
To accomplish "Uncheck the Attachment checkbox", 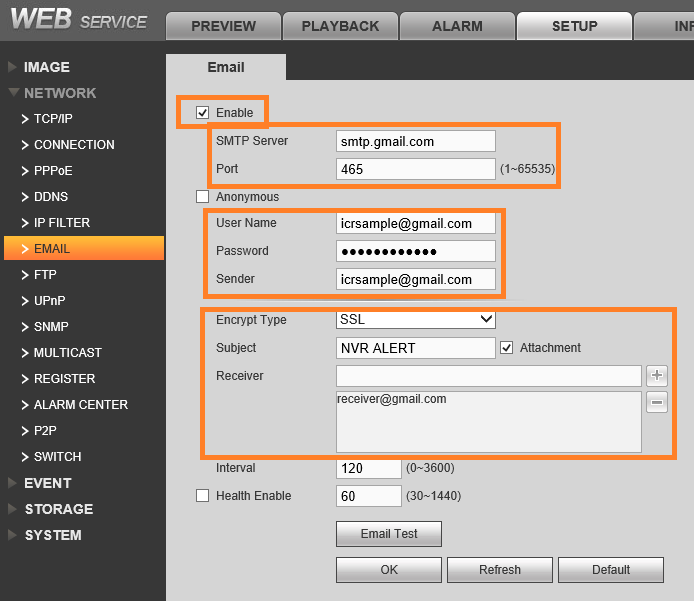I will [x=507, y=348].
